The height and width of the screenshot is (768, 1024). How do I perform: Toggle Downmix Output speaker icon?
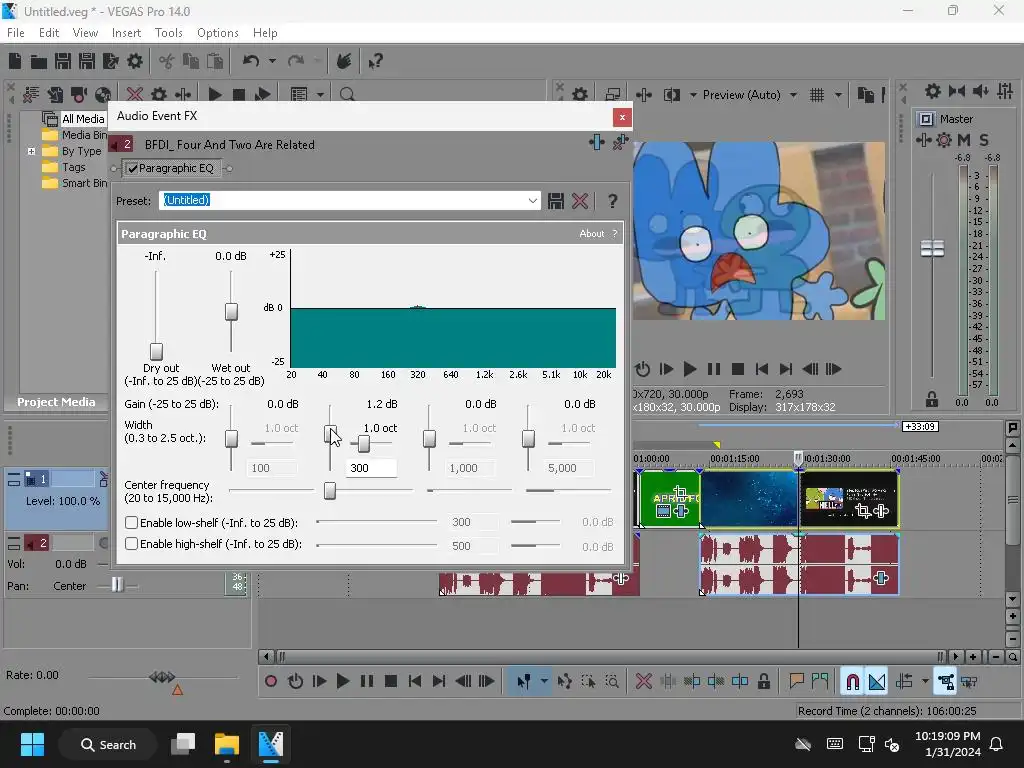point(980,91)
